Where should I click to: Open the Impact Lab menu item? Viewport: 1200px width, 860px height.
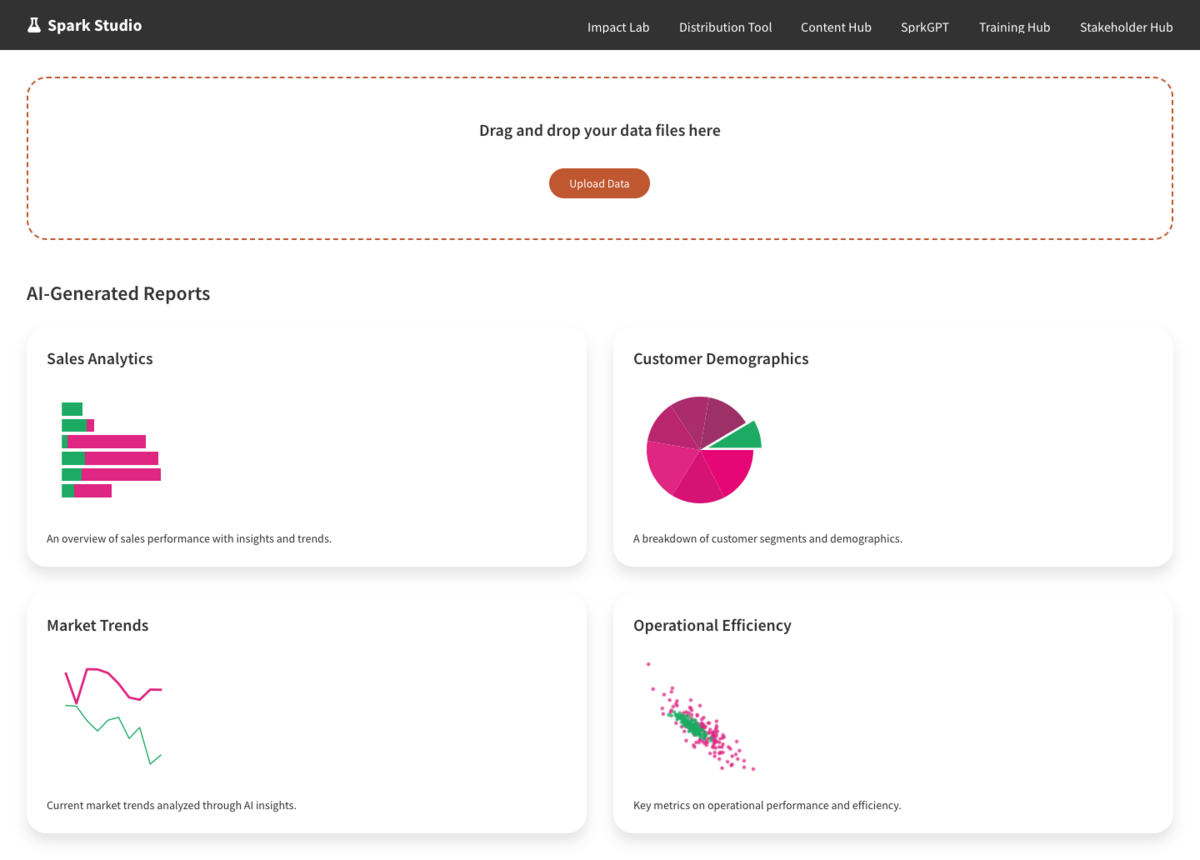tap(618, 27)
